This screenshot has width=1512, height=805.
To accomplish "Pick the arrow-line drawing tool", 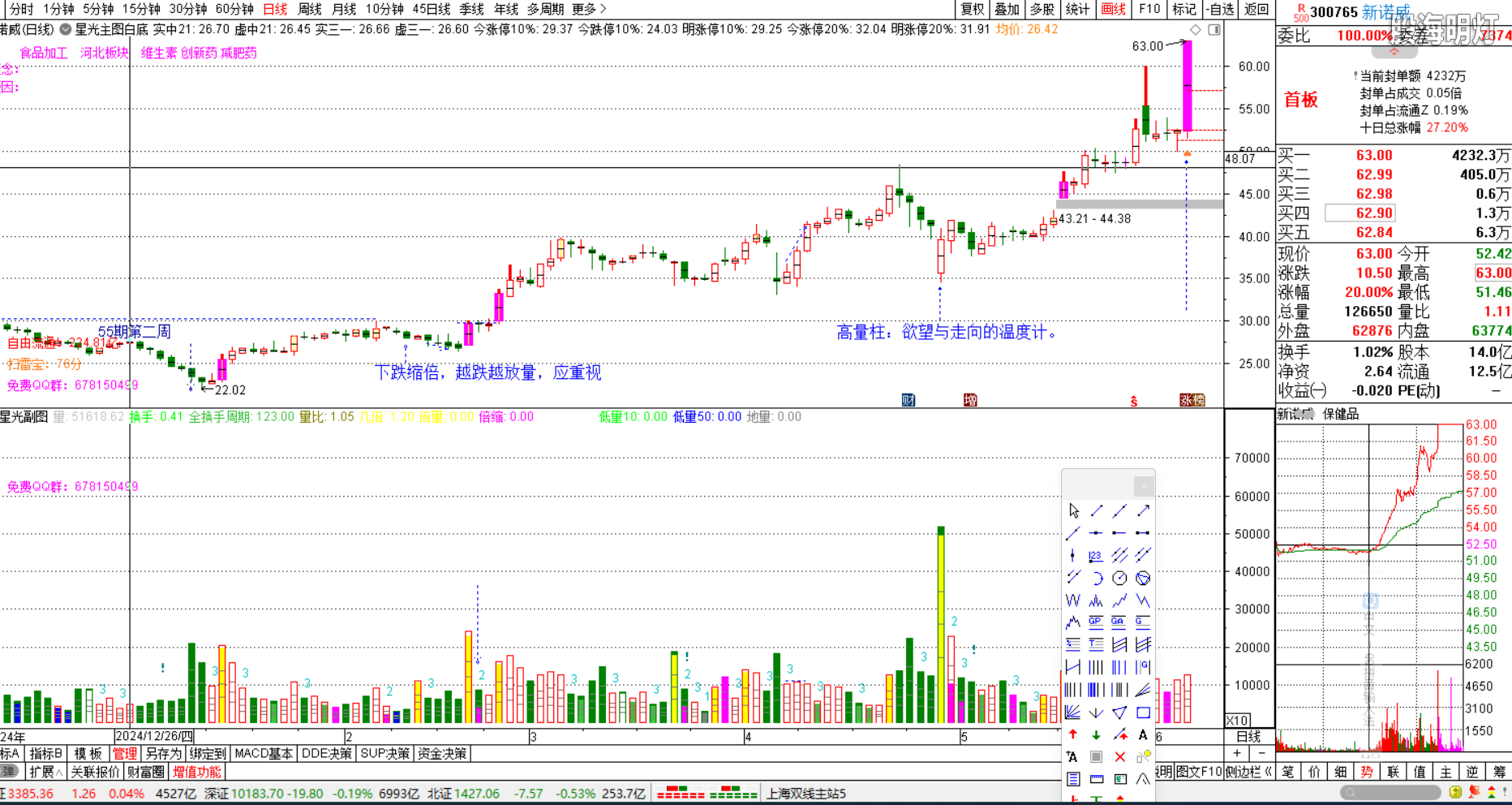I will (x=1143, y=510).
